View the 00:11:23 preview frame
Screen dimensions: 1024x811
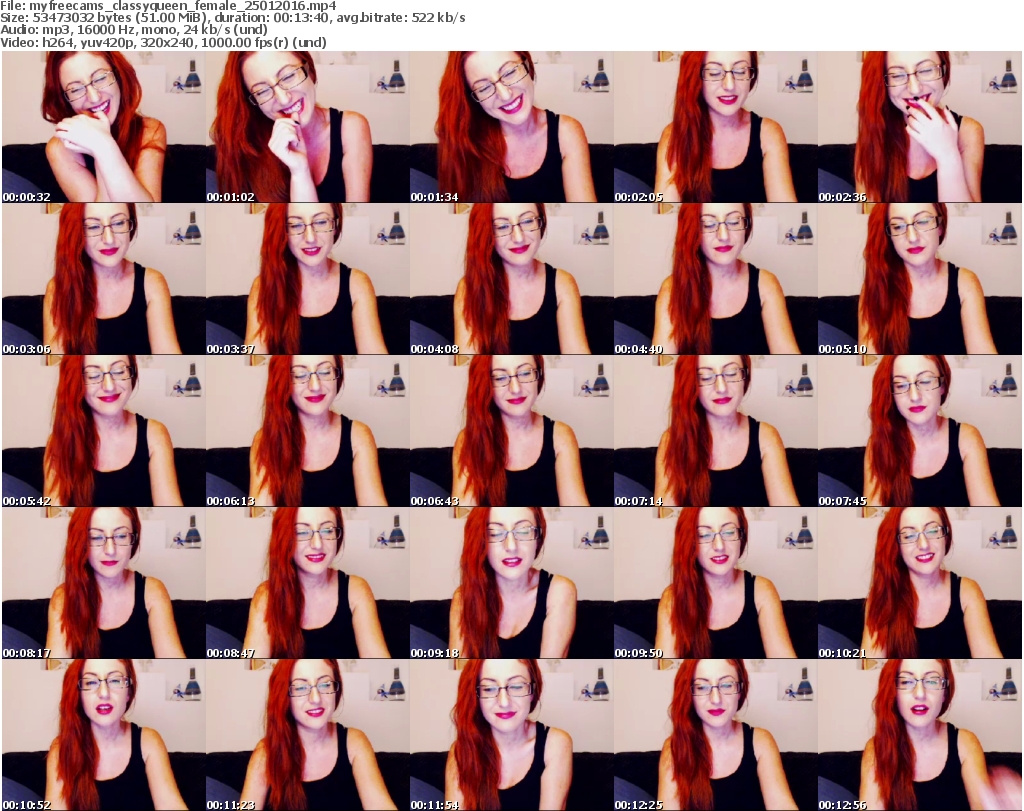pyautogui.click(x=308, y=735)
